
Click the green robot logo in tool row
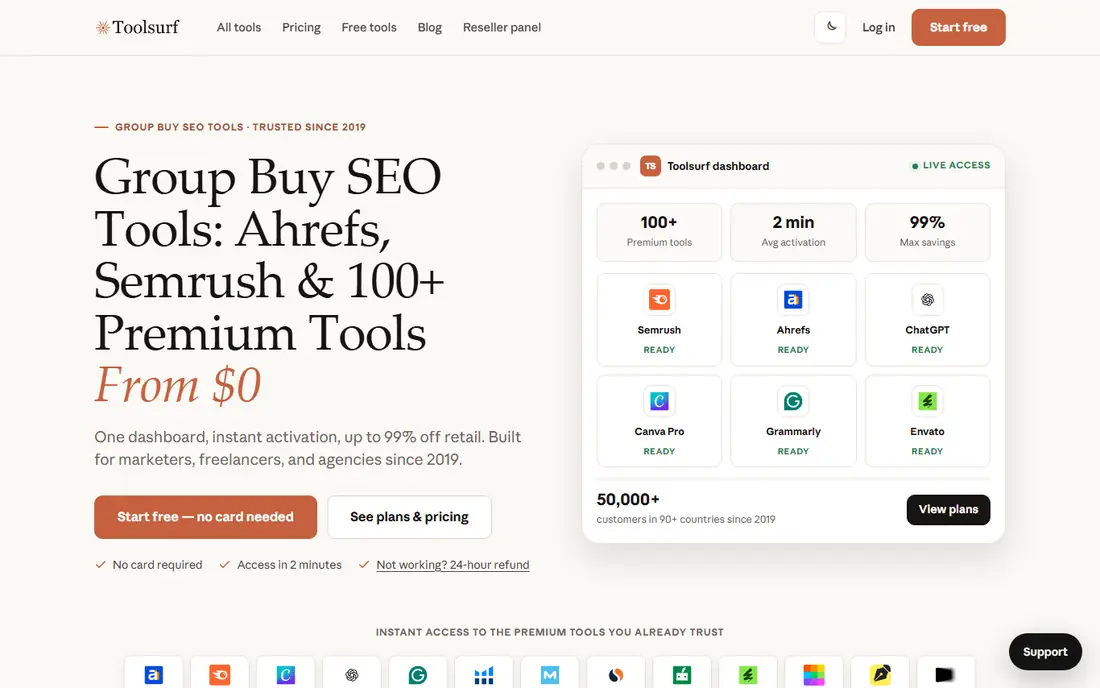coord(681,675)
